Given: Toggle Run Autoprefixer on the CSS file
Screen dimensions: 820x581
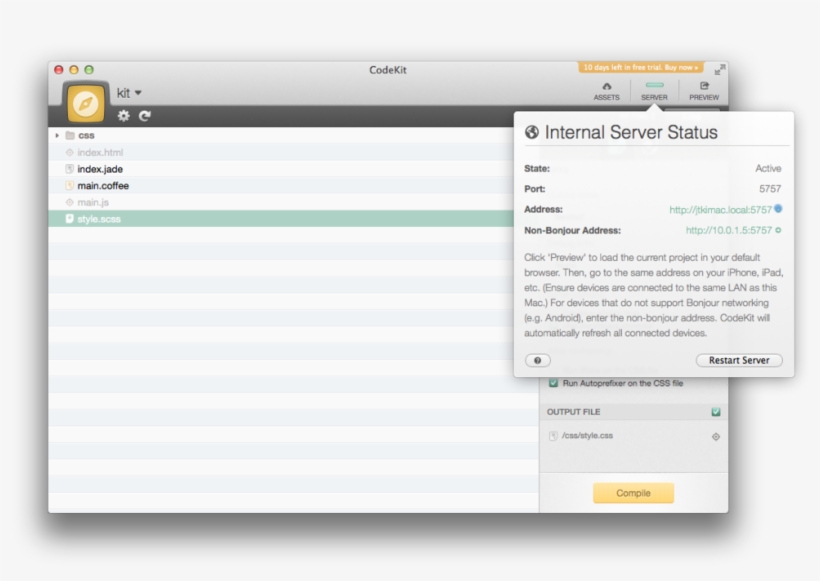Looking at the screenshot, I should pos(553,383).
